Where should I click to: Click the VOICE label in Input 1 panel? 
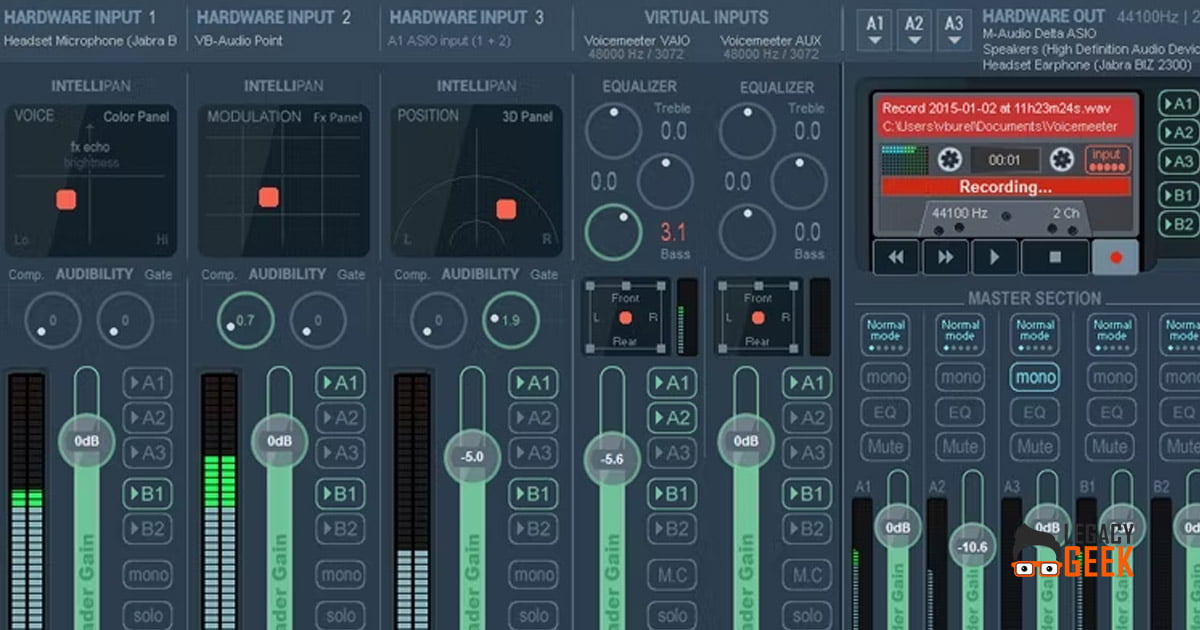coord(34,117)
